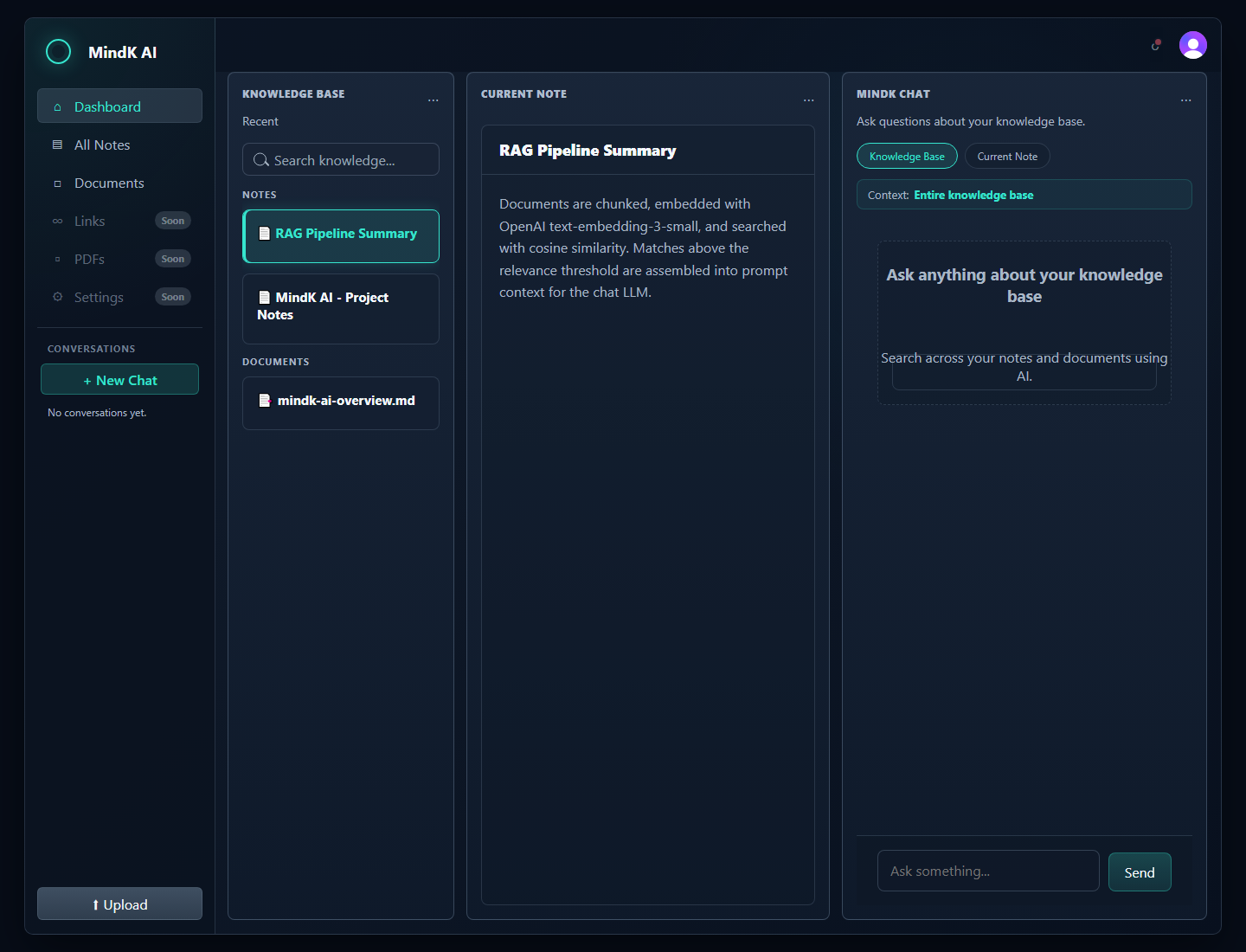Click the 'Recent' label under Knowledge Base

(x=260, y=121)
